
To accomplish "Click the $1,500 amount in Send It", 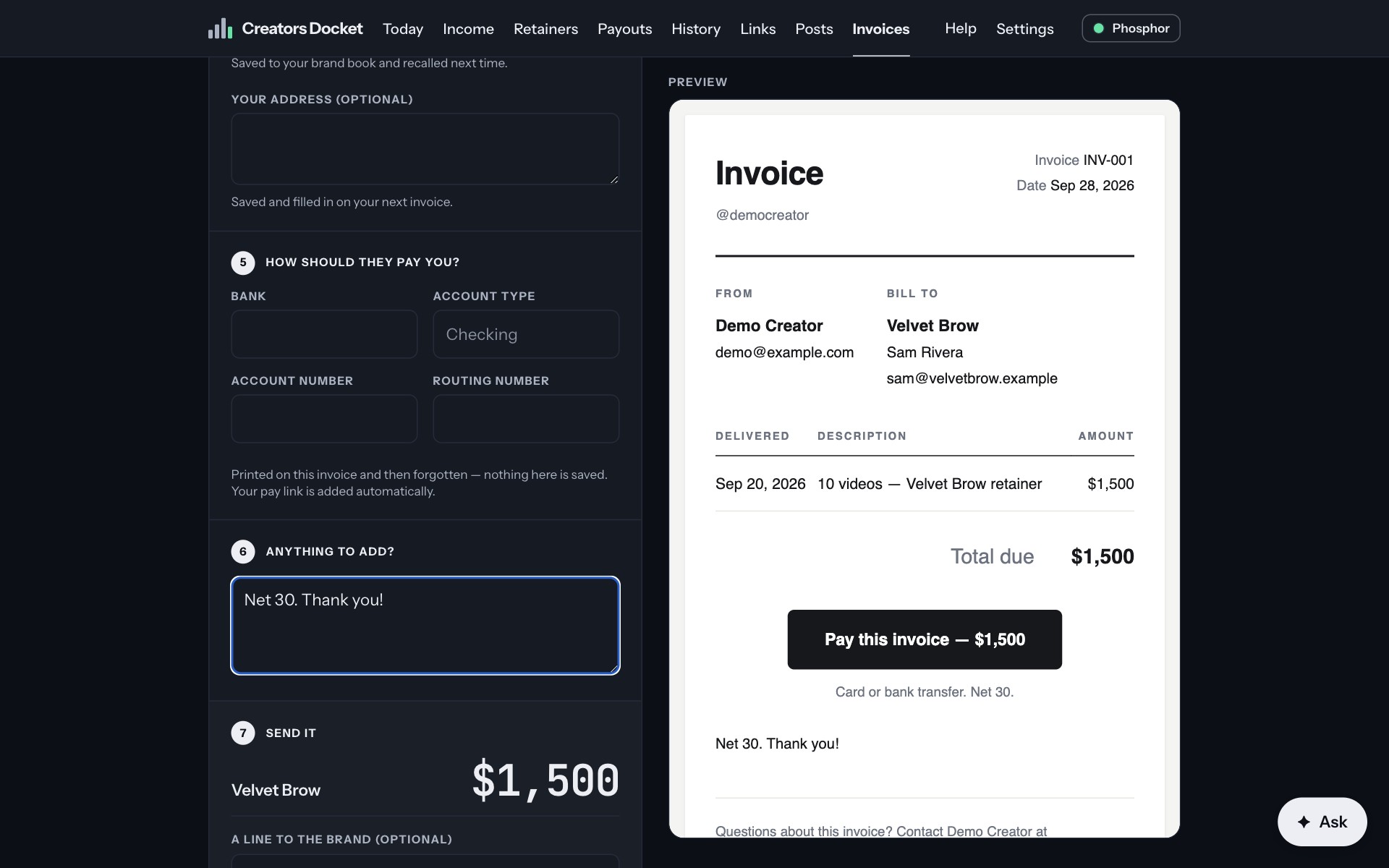I will point(545,781).
